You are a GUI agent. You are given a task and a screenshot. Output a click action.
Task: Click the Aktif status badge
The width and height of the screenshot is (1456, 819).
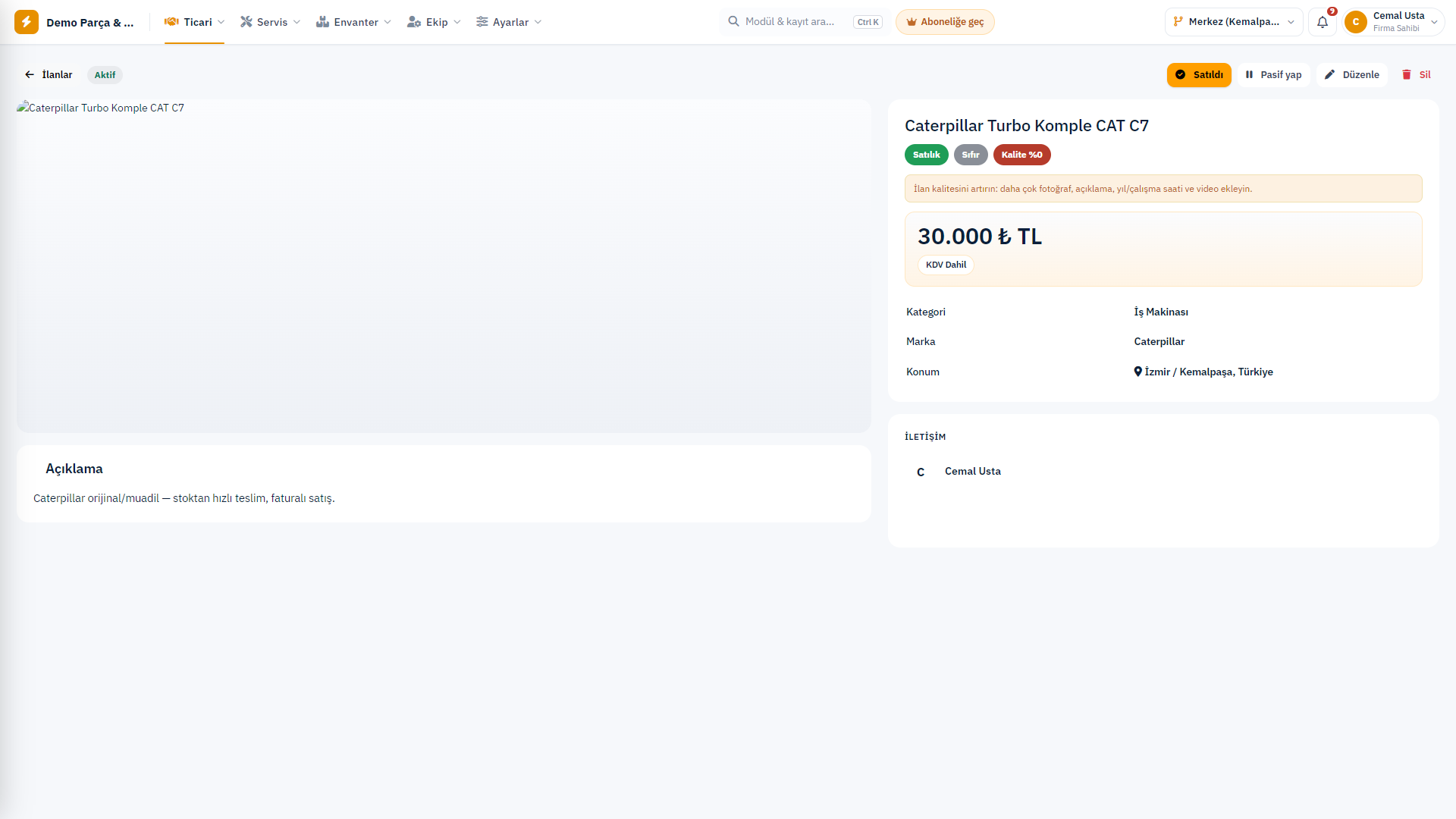click(x=105, y=75)
